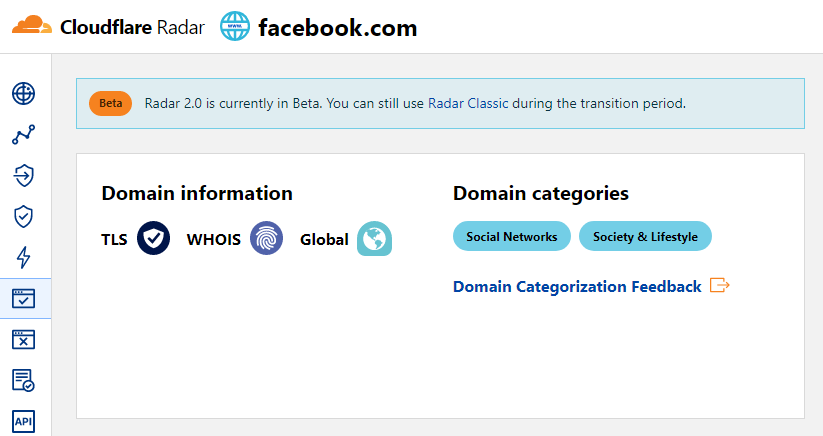Select the shield-with-arrow sidebar icon
823x436 pixels.
[24, 176]
